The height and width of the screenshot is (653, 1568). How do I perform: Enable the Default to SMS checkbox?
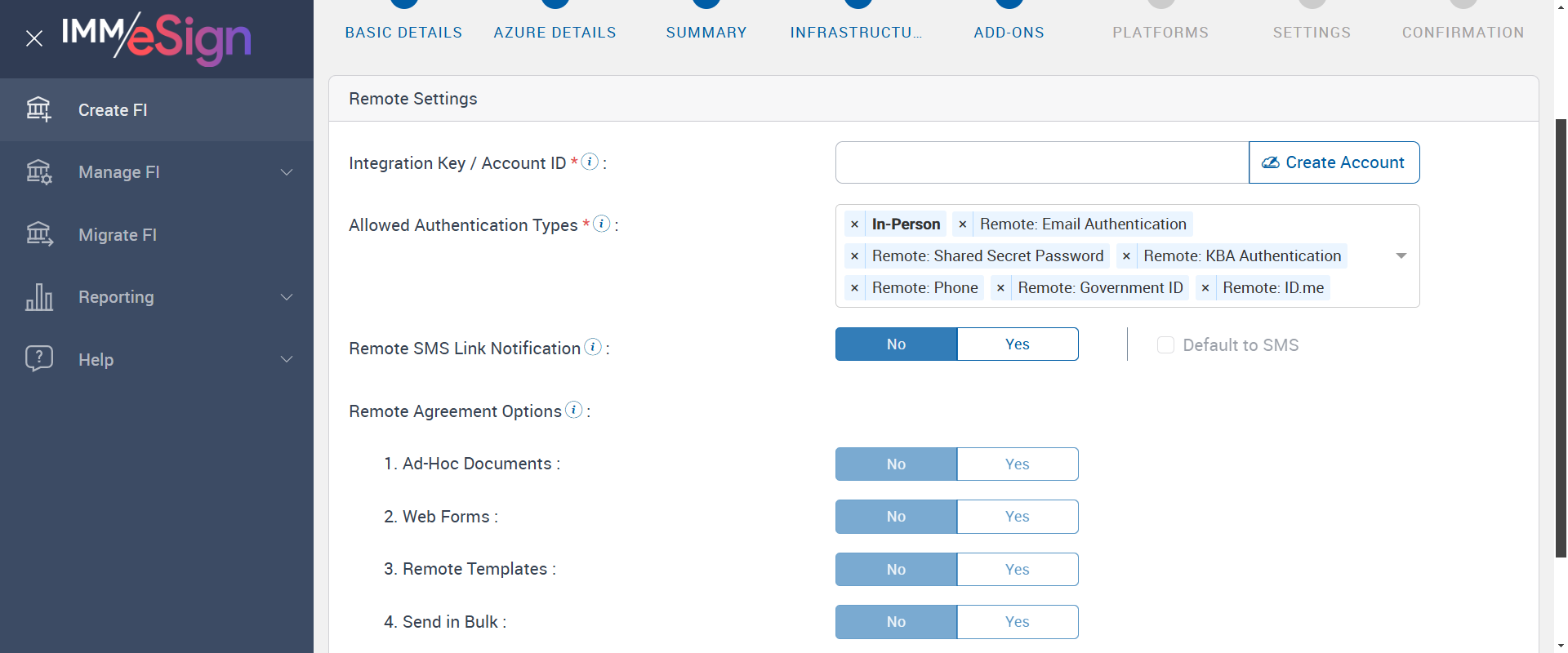[x=1165, y=345]
